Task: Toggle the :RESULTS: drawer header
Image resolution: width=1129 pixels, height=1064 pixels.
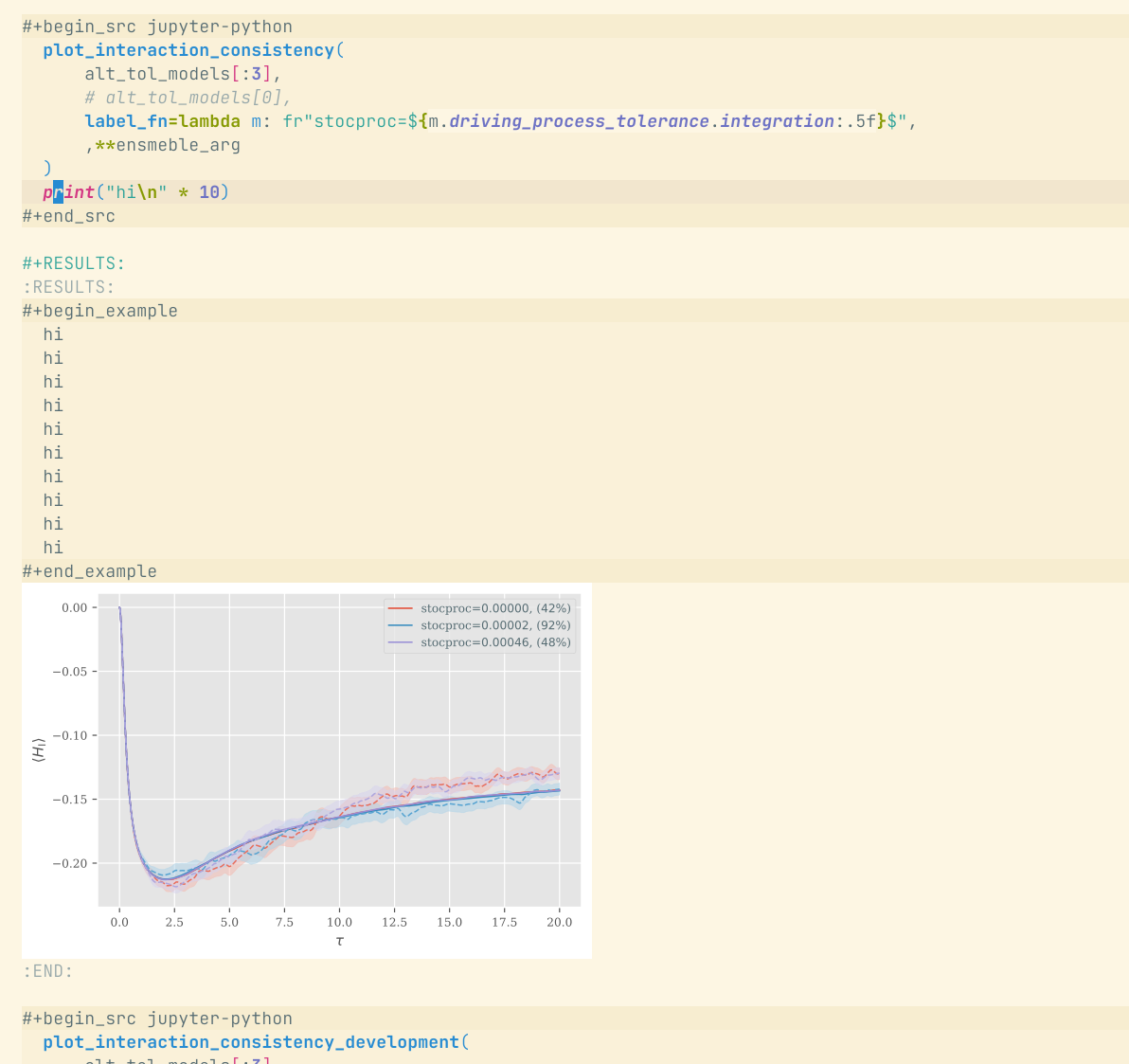Action: point(68,287)
